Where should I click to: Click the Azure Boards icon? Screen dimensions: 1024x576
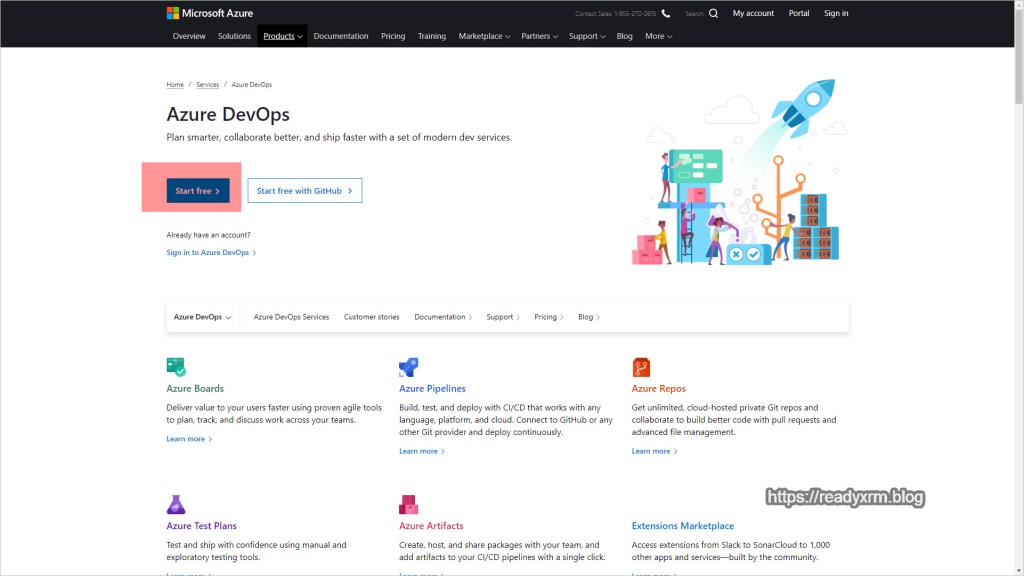pyautogui.click(x=176, y=367)
